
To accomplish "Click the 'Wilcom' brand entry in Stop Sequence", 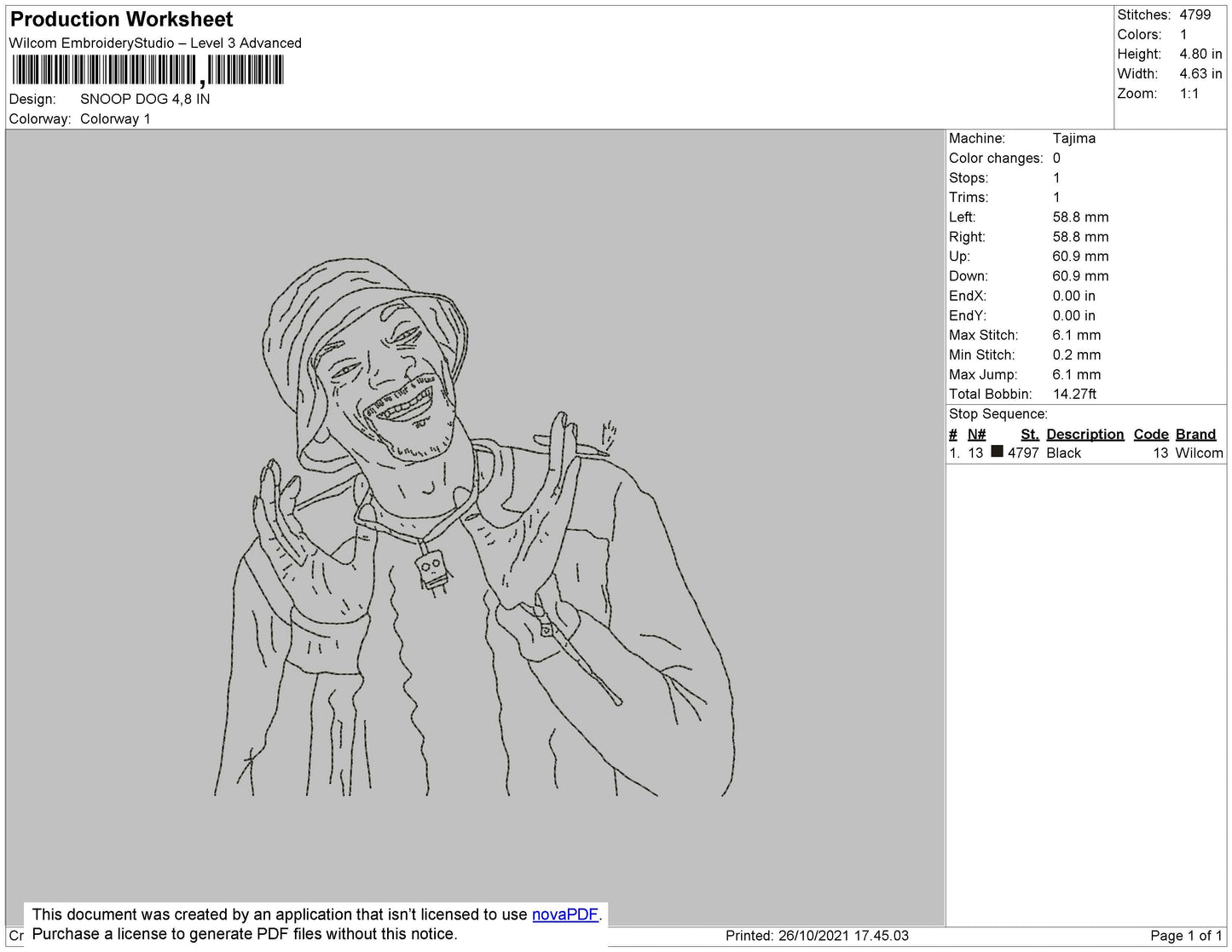I will [x=1200, y=453].
